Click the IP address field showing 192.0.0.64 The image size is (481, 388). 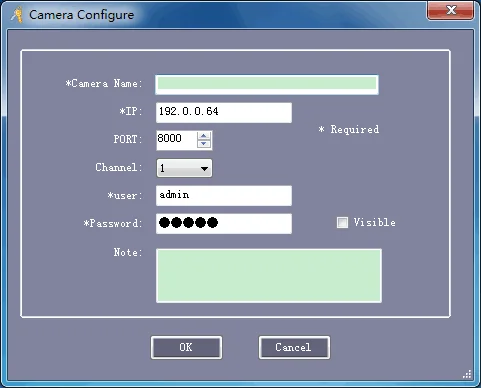224,113
